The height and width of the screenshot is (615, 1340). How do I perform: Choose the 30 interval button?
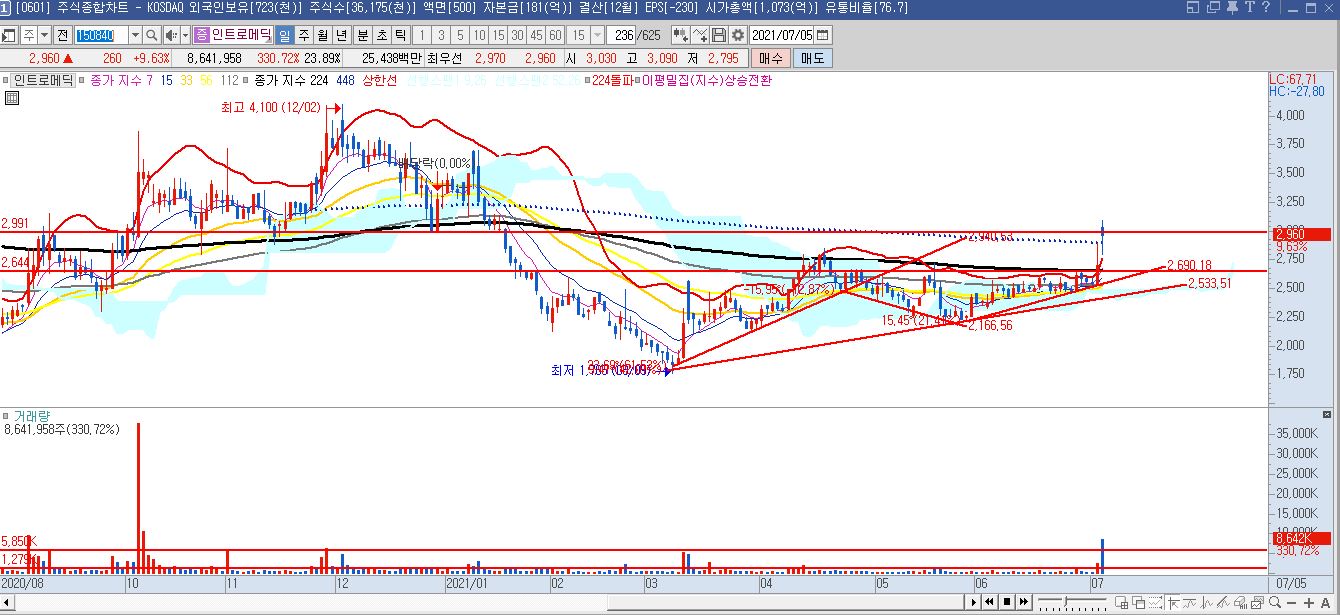coord(517,35)
